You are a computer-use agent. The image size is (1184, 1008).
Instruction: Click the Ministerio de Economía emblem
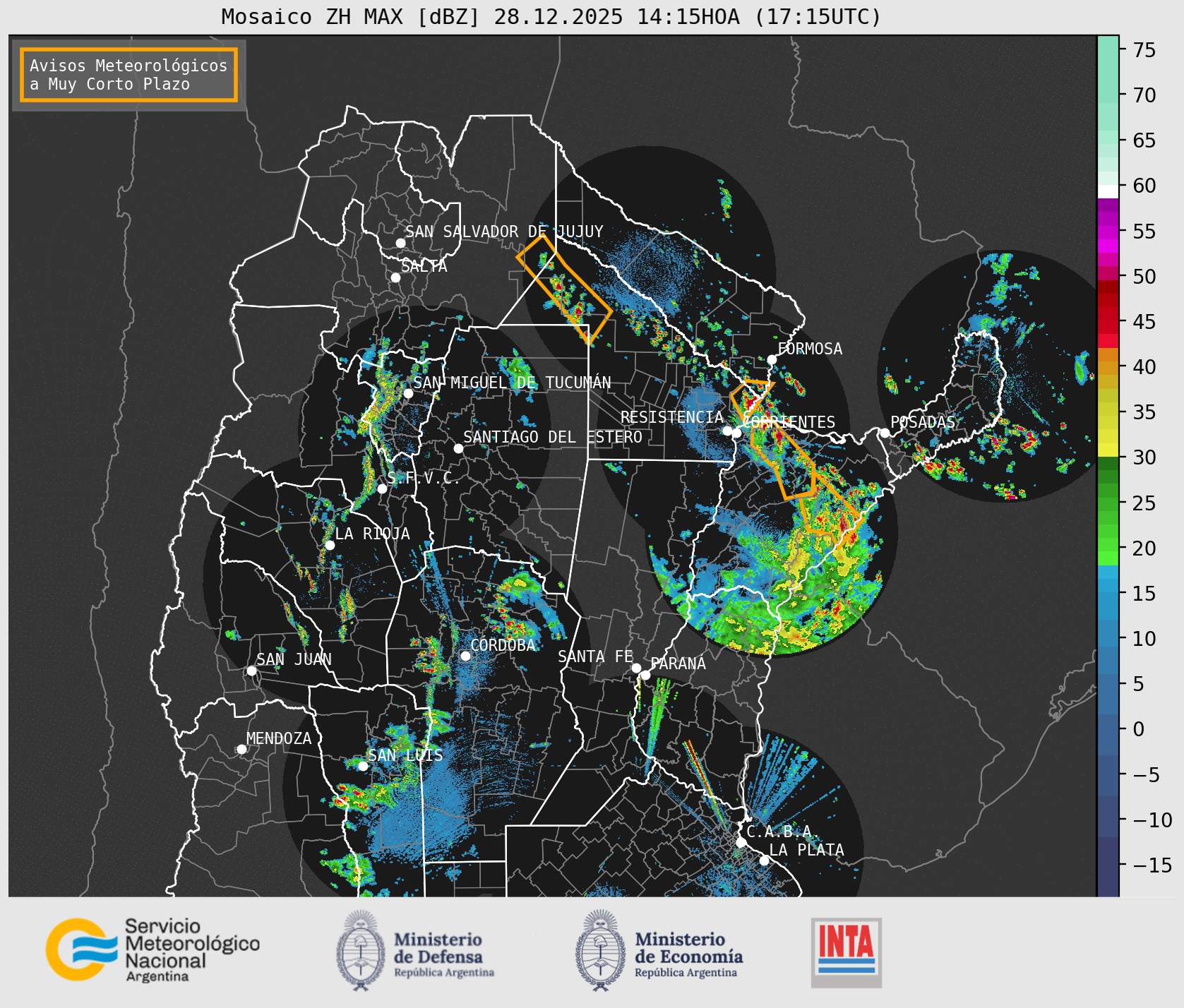(600, 950)
